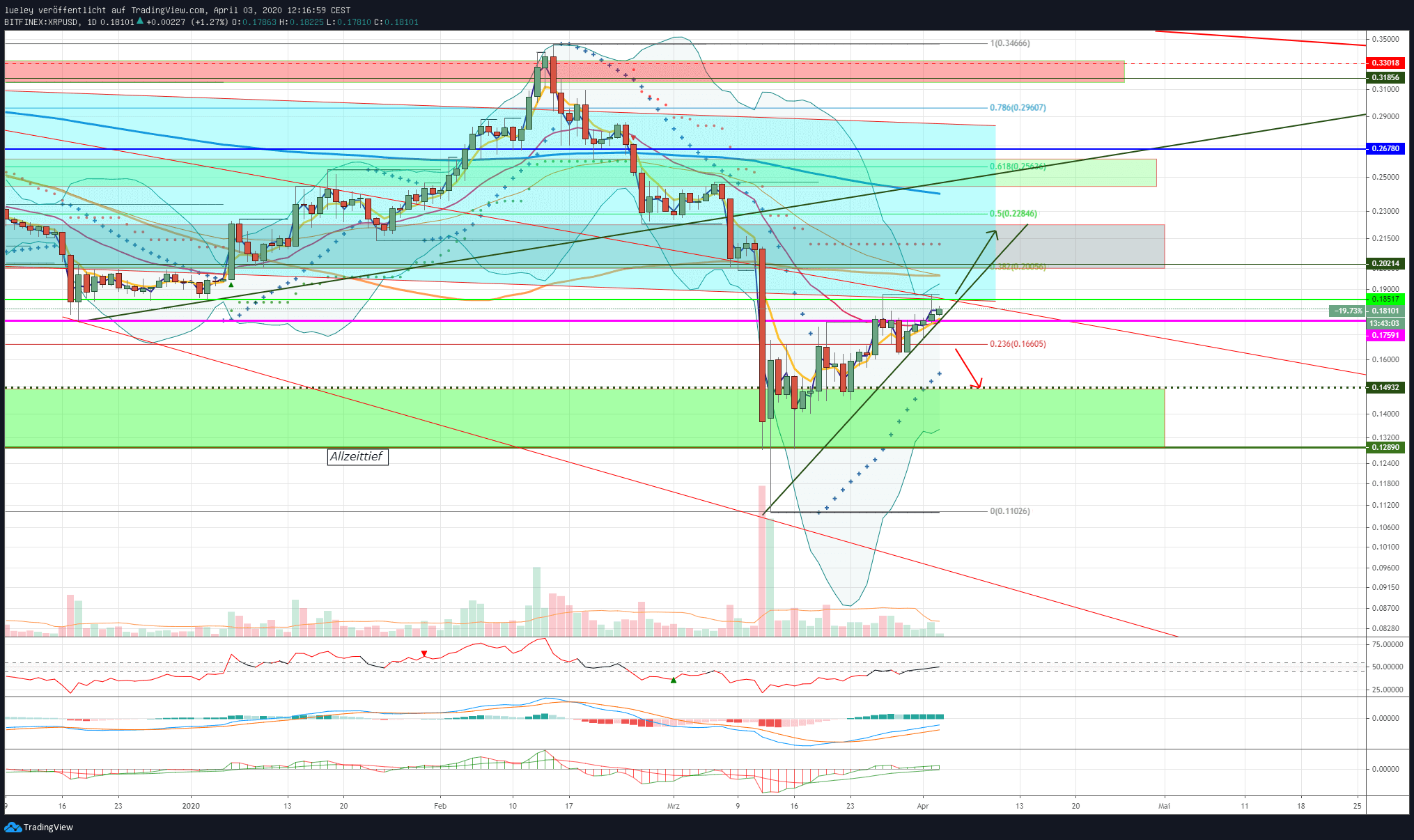Click the 0.23000 value on price scale
The image size is (1414, 840).
[x=1385, y=211]
